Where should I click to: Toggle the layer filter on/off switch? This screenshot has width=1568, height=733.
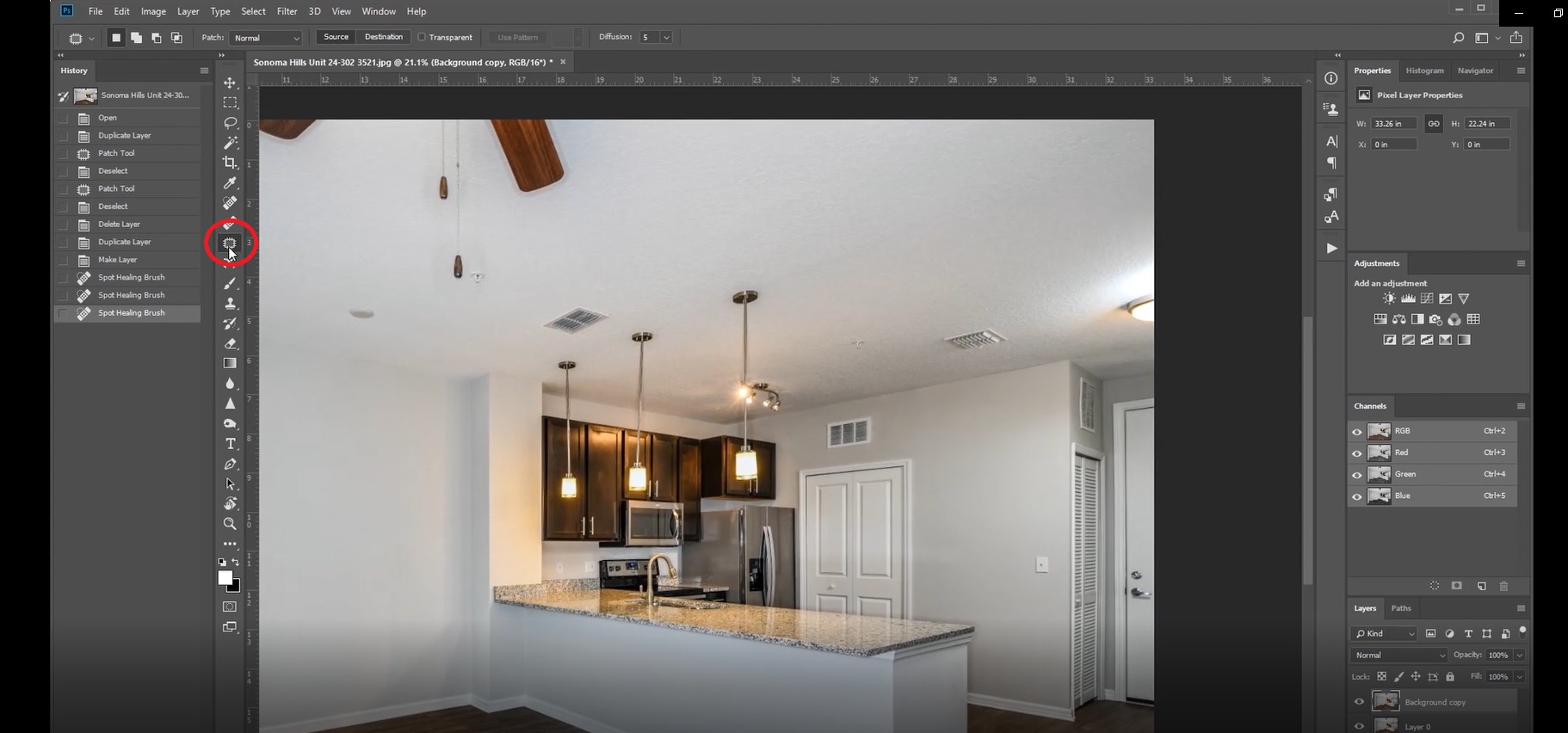tap(1522, 631)
